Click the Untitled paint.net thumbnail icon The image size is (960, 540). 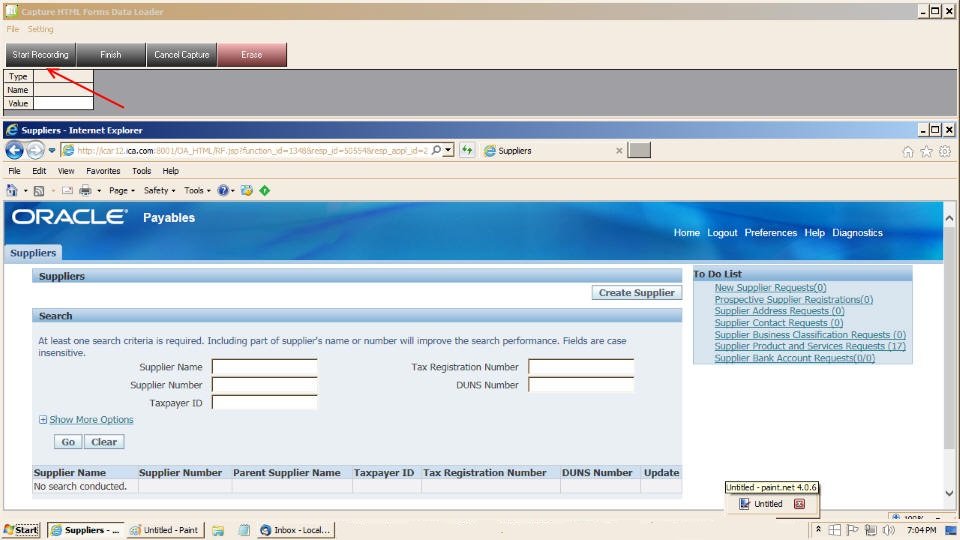tap(744, 504)
